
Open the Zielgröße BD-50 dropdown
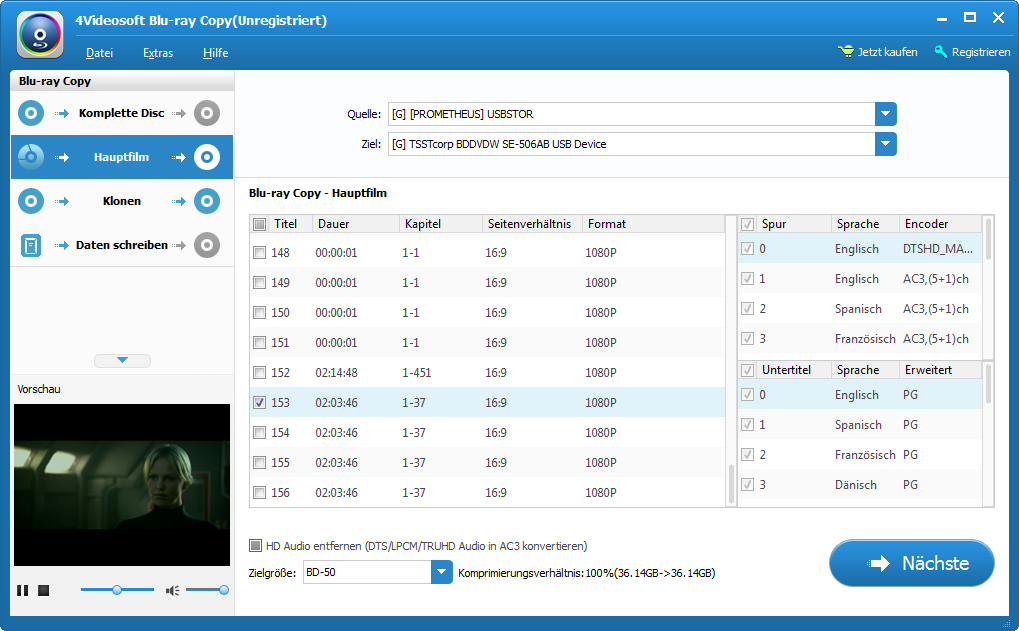[x=442, y=572]
